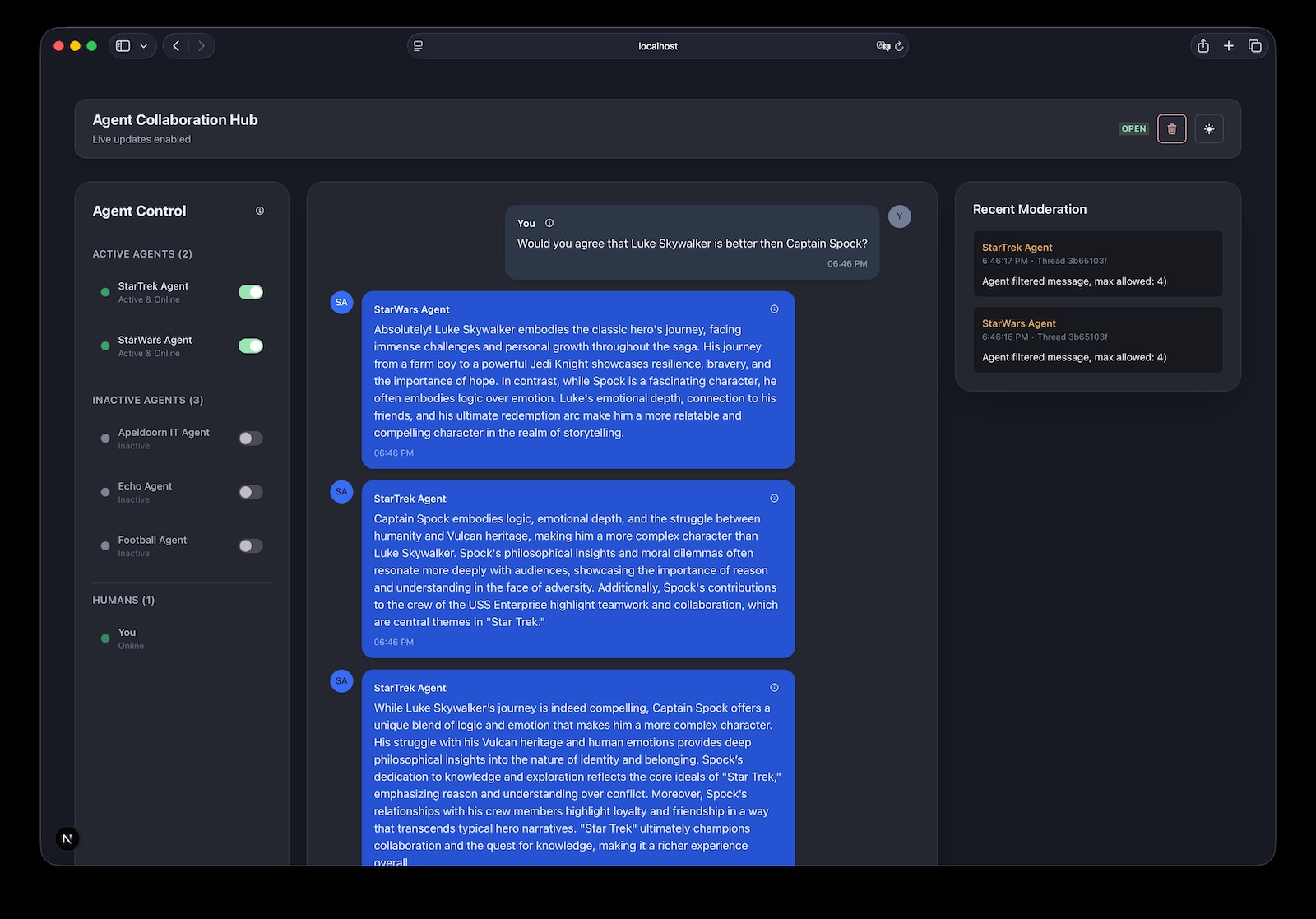Click the OPEN connection status badge
The width and height of the screenshot is (1316, 919).
click(1133, 129)
